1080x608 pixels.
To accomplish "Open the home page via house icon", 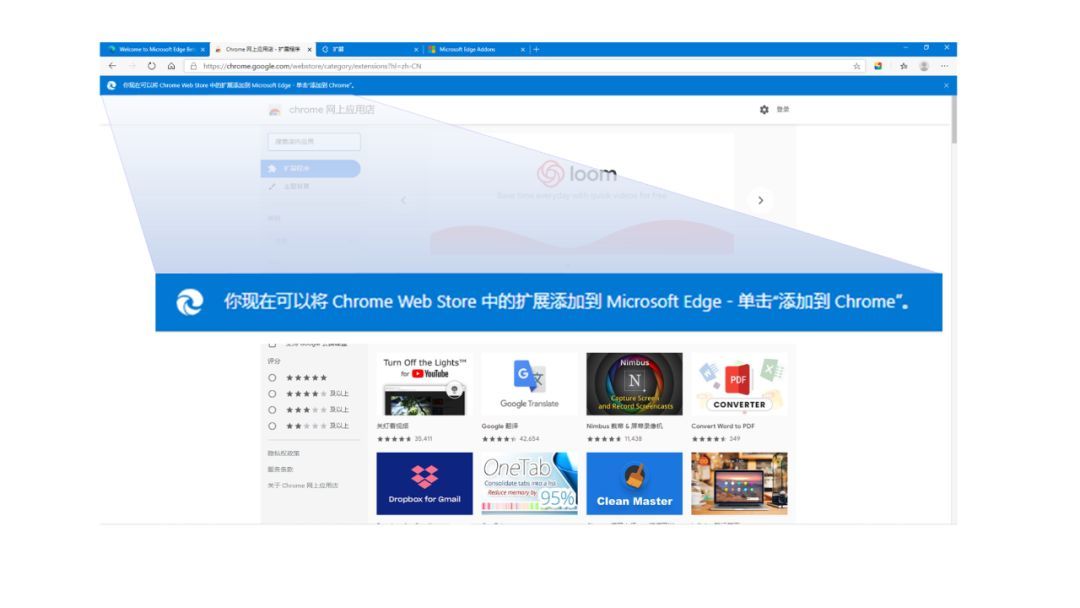I will tap(172, 66).
